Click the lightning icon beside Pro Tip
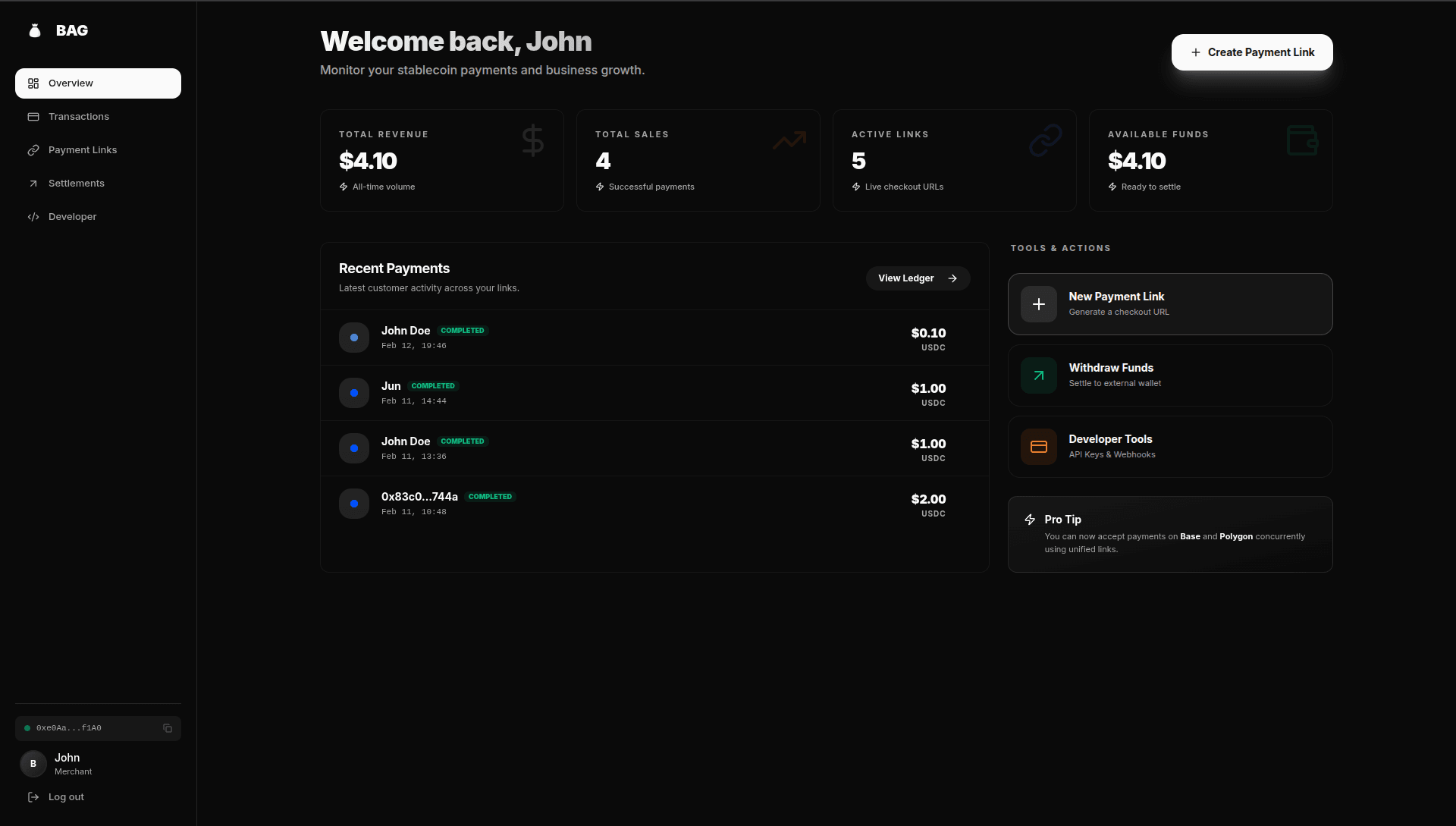The height and width of the screenshot is (826, 1456). click(x=1029, y=520)
